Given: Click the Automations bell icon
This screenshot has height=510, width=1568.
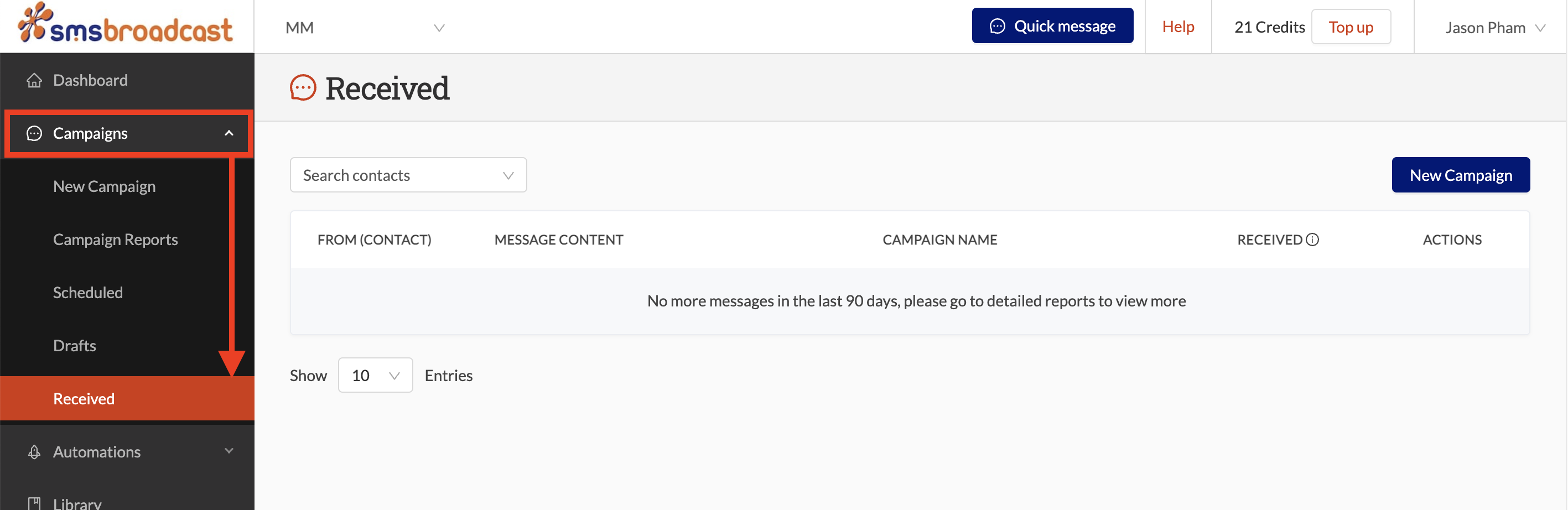Looking at the screenshot, I should click(34, 451).
